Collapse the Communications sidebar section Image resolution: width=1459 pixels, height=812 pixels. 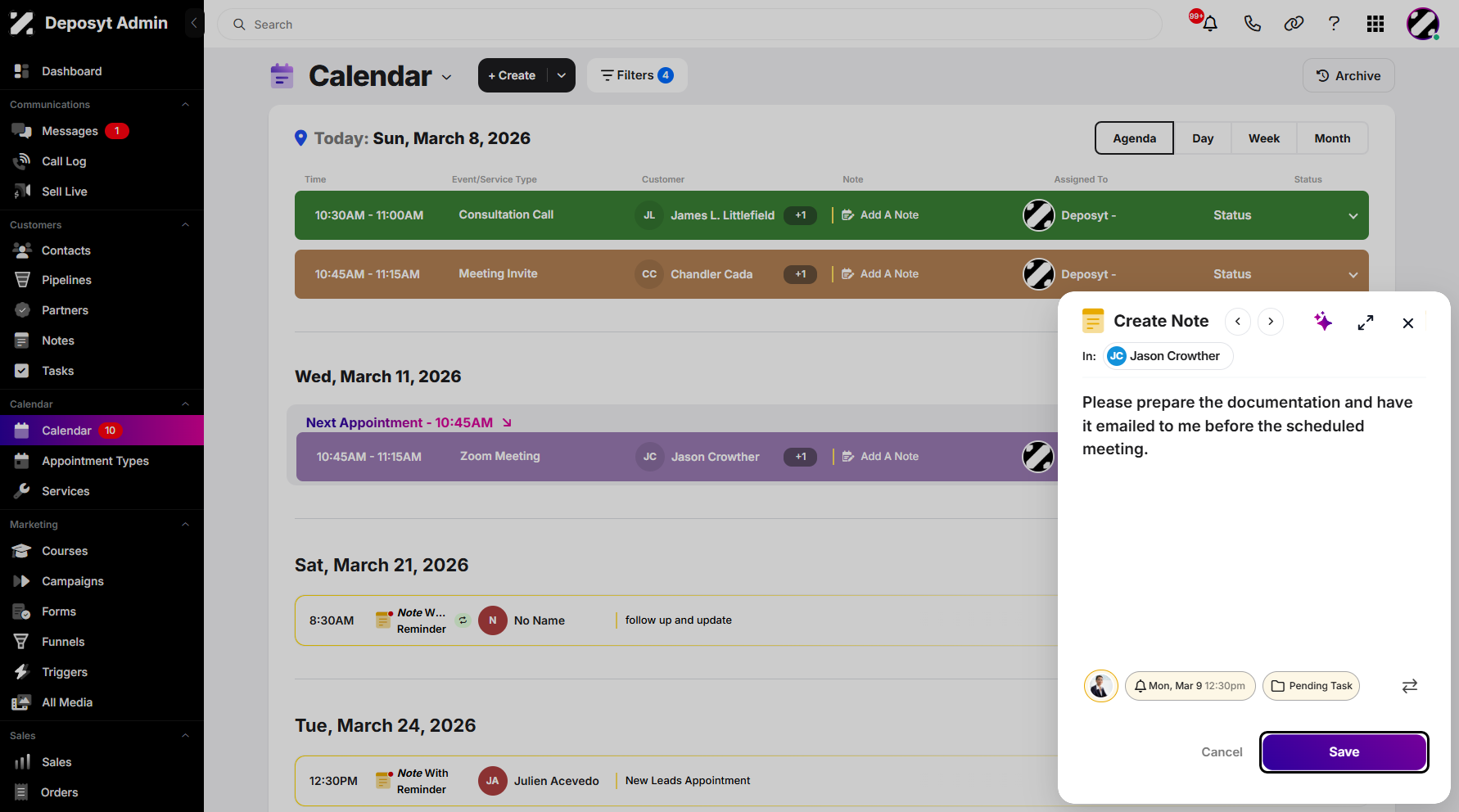(x=185, y=105)
